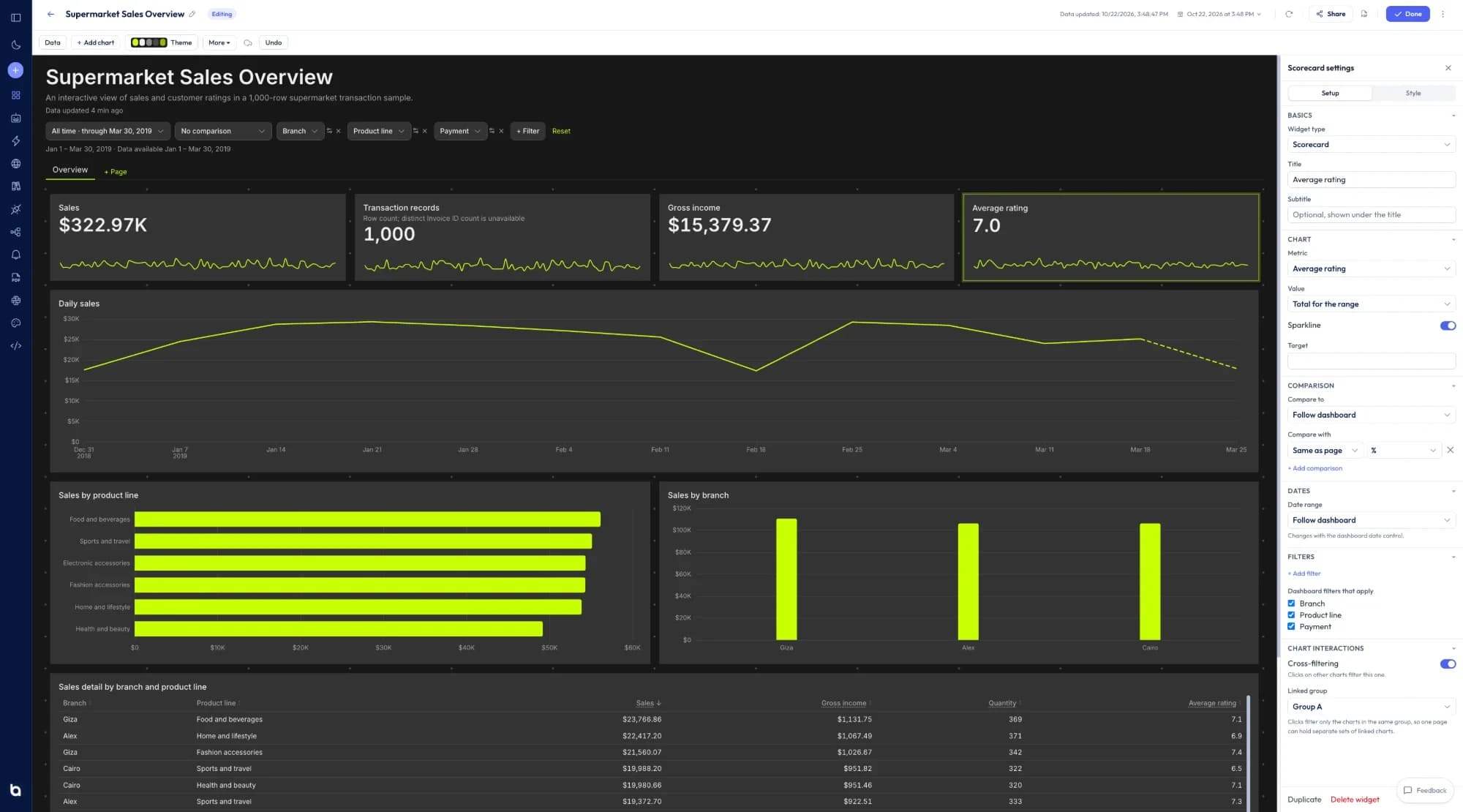Select the Setup tab
This screenshot has width=1463, height=812.
[1330, 93]
